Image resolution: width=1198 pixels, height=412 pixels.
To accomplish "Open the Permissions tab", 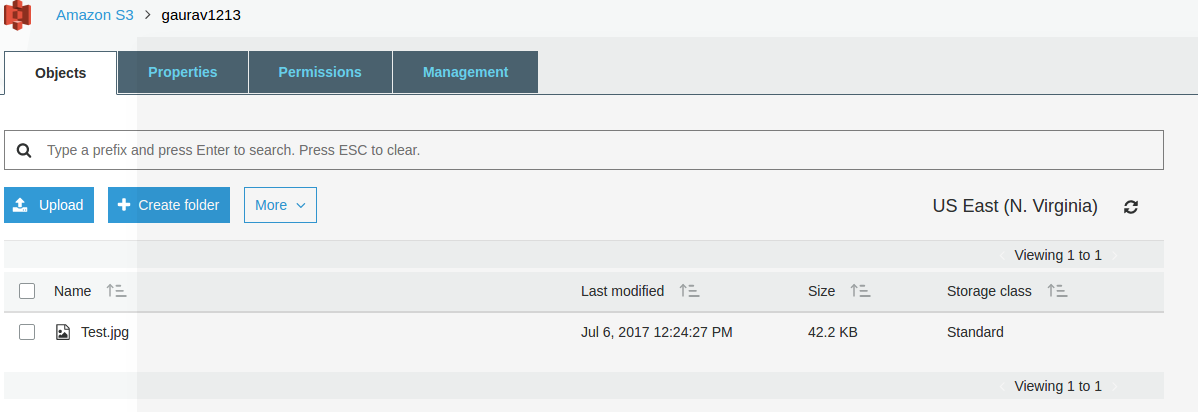I will (320, 72).
